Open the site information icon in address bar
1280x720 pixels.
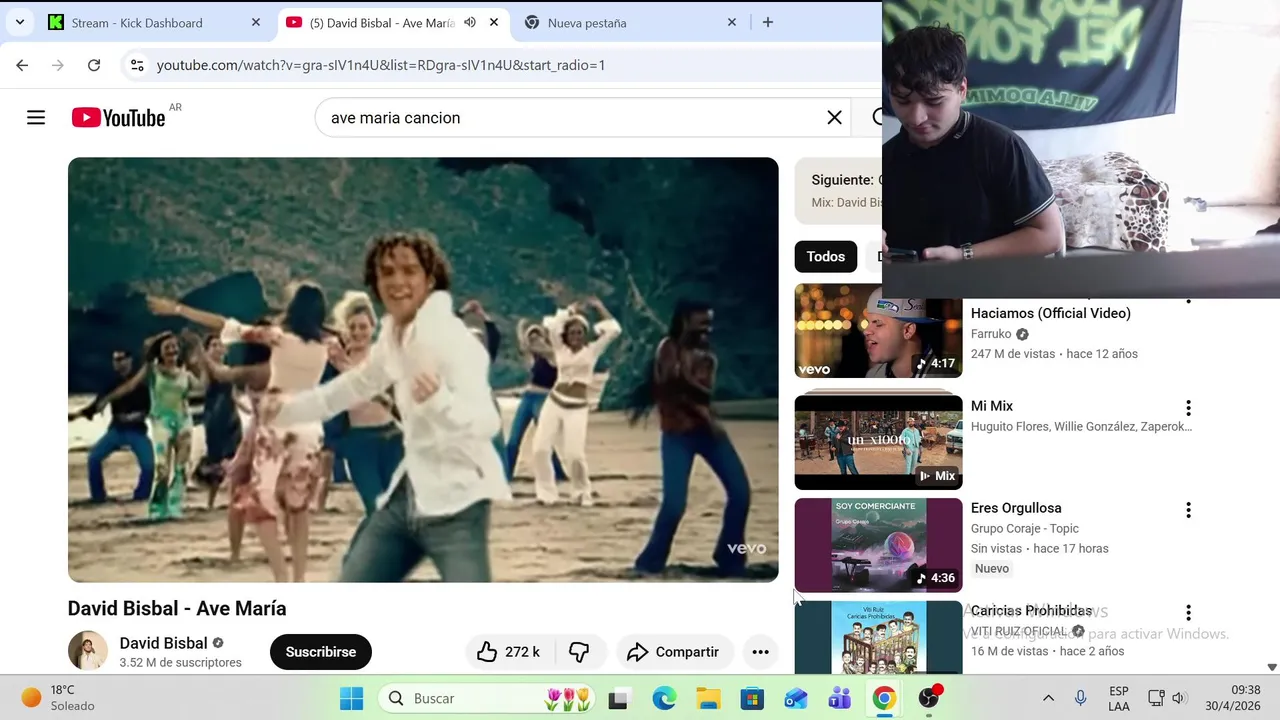pos(137,65)
